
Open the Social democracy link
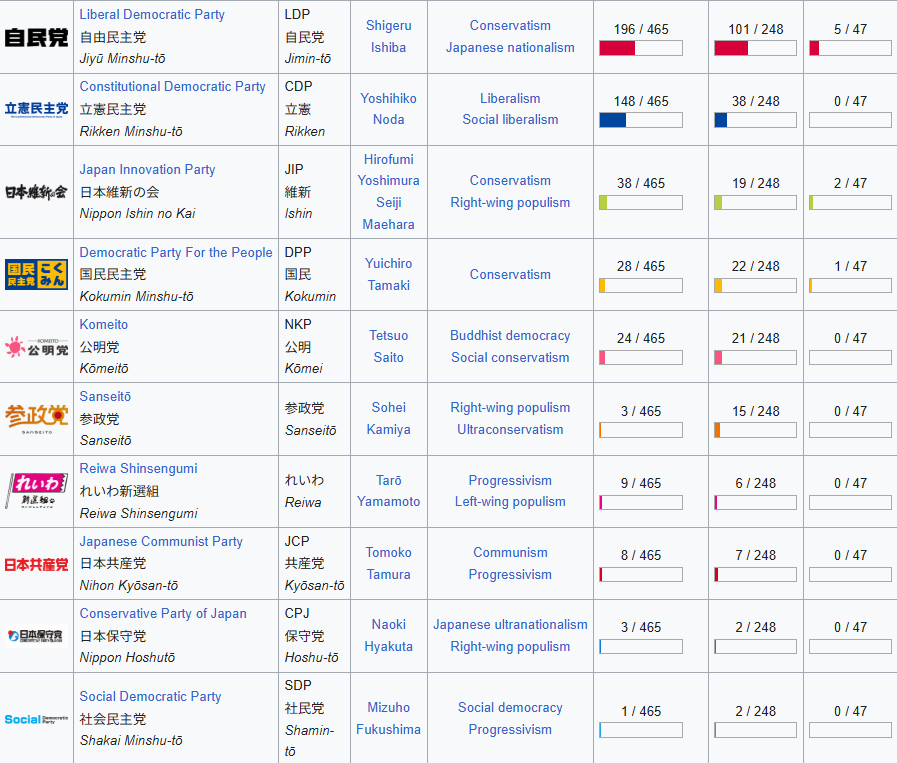pyautogui.click(x=510, y=708)
